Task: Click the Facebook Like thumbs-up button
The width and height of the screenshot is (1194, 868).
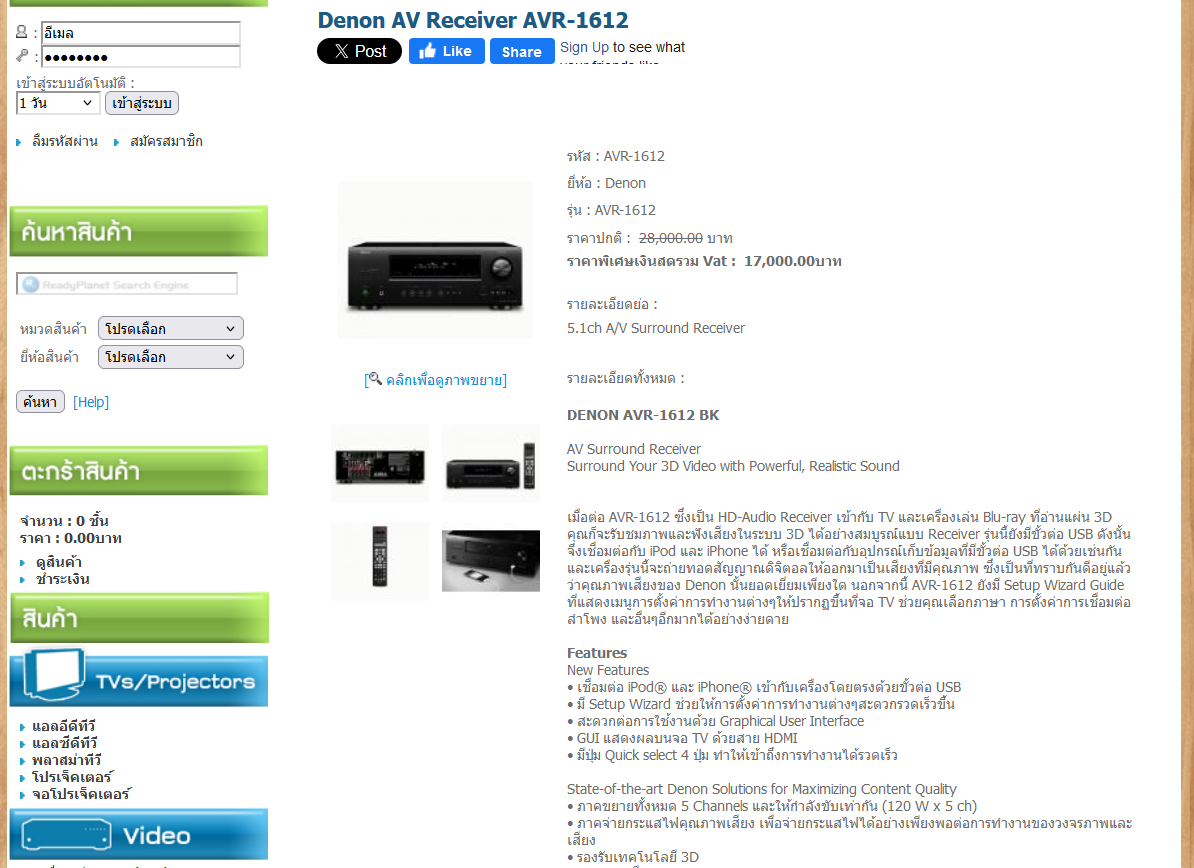Action: (x=446, y=51)
